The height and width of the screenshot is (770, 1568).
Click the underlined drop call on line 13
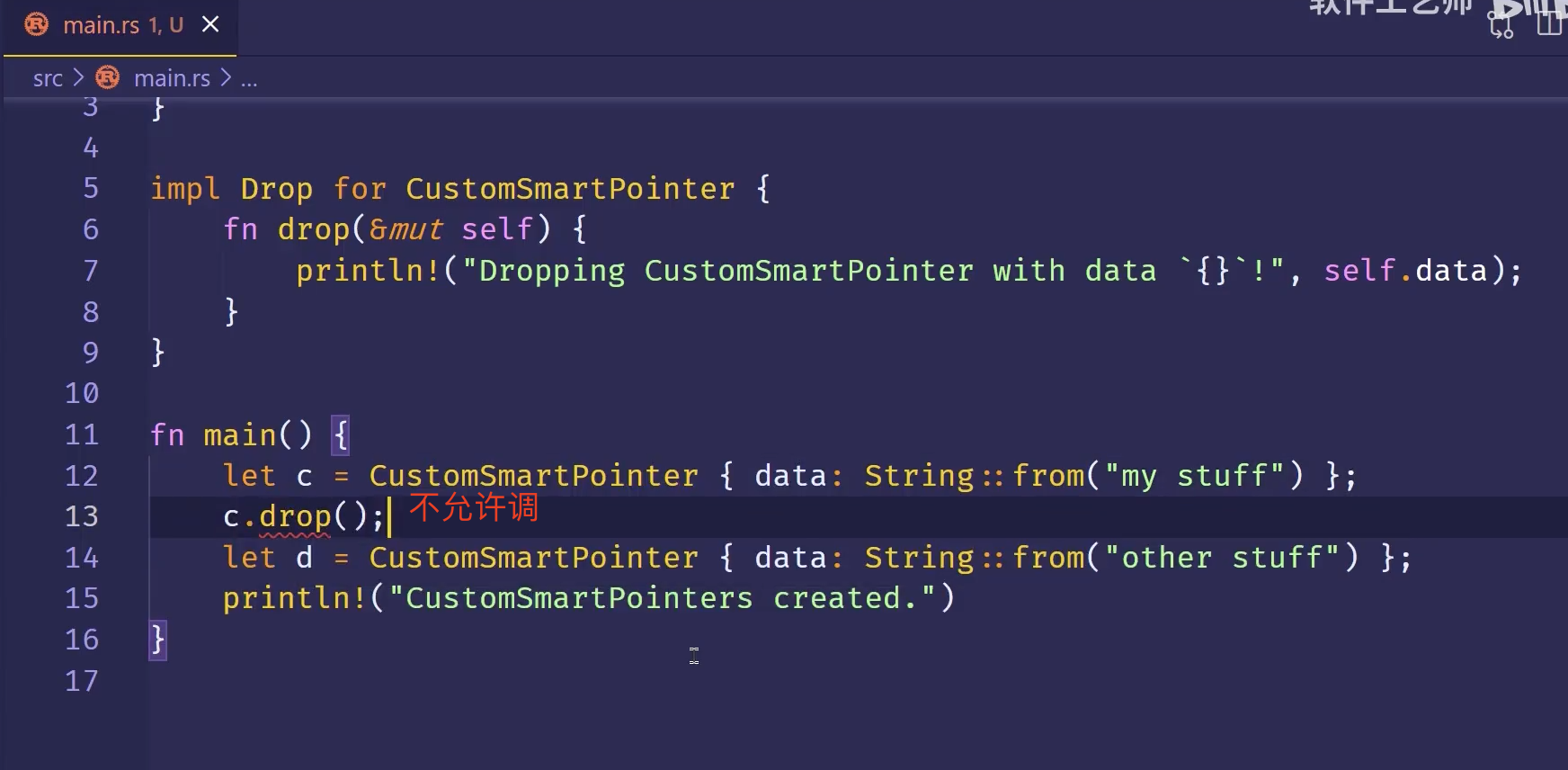(295, 516)
